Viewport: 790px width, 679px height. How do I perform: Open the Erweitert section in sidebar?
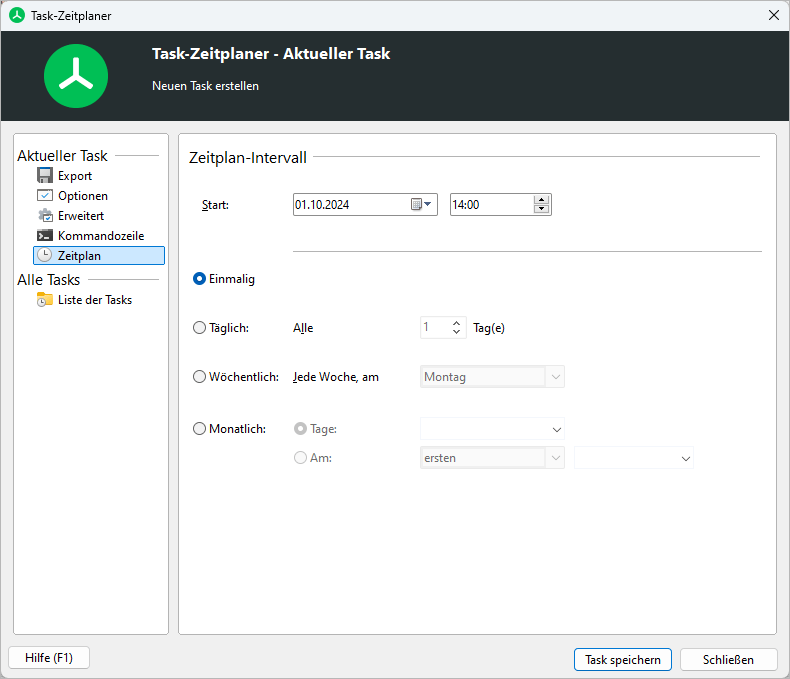81,216
